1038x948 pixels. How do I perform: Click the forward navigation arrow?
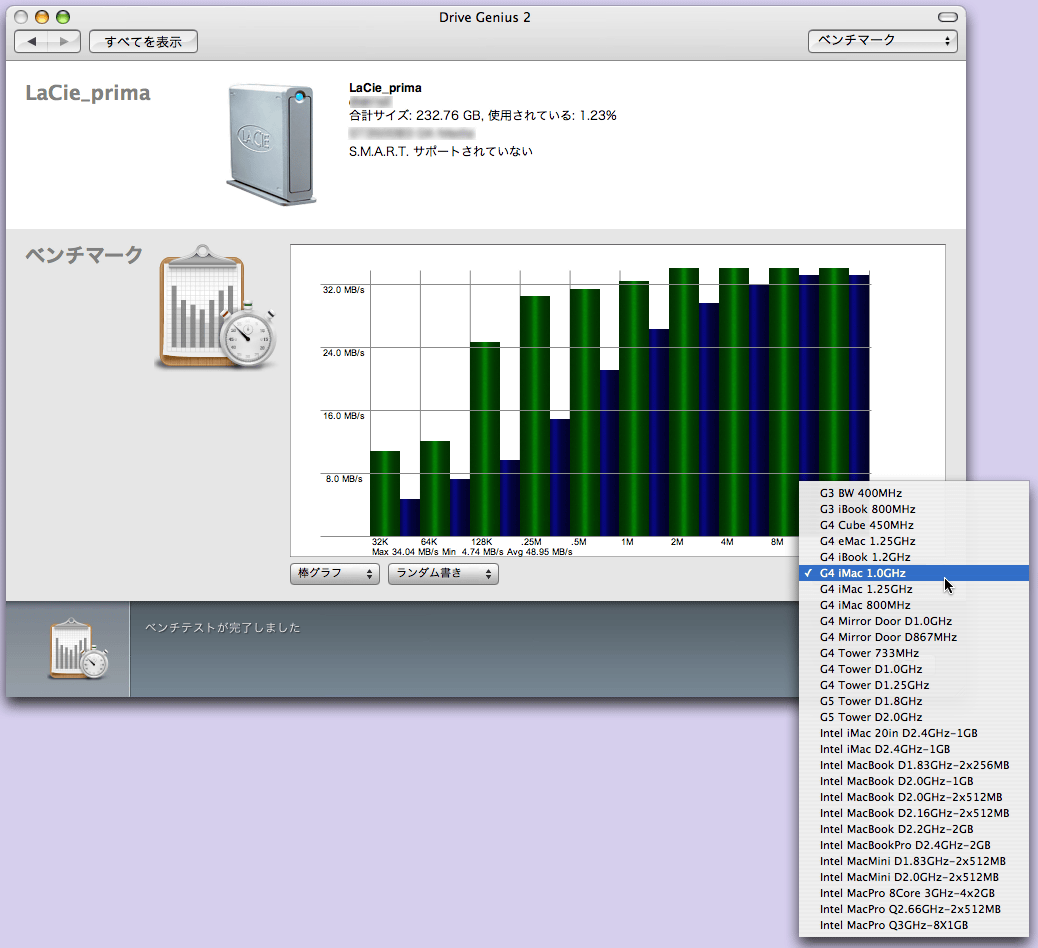pos(64,42)
